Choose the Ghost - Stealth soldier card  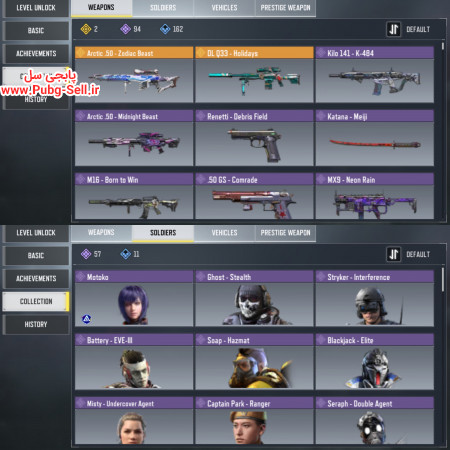click(254, 298)
